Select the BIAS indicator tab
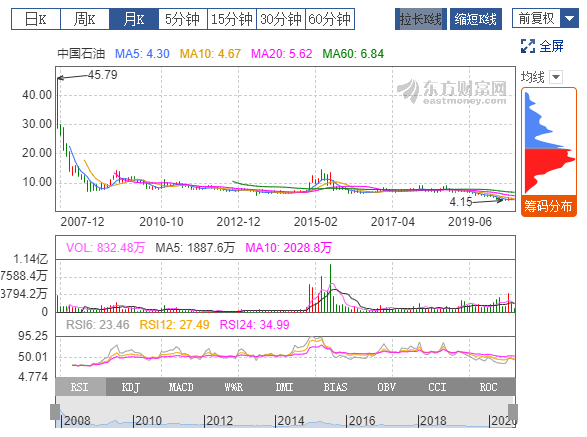This screenshot has width=587, height=437. (x=335, y=387)
